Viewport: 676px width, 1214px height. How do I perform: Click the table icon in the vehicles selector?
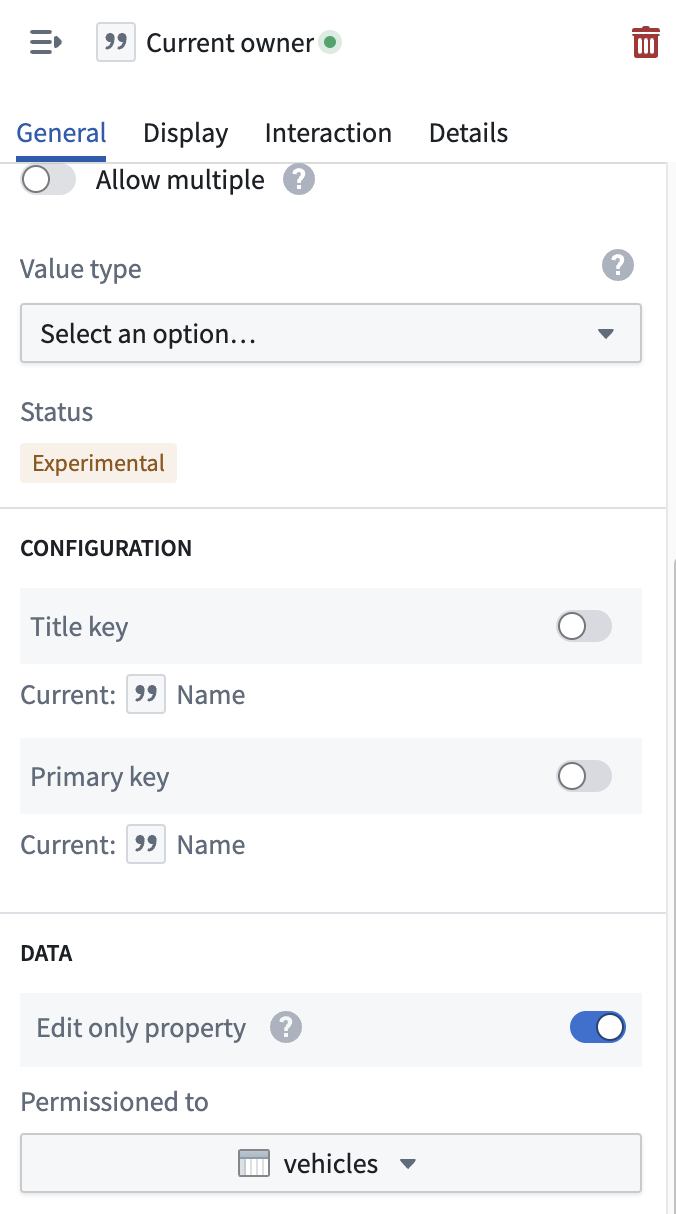pyautogui.click(x=255, y=1163)
